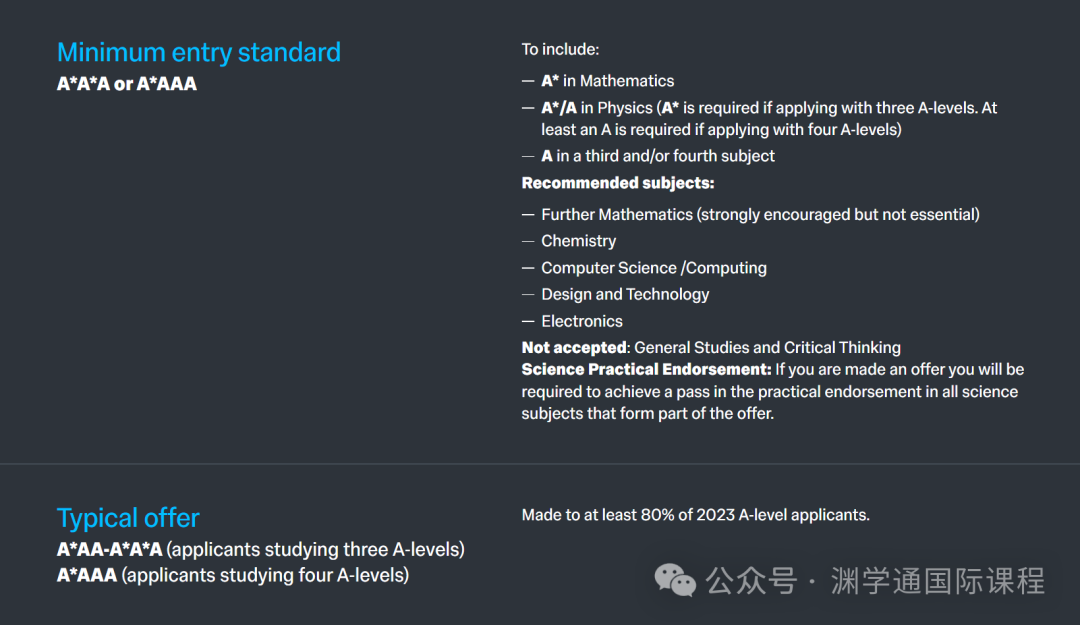
Task: Select the Design and Technology item
Action: (625, 294)
